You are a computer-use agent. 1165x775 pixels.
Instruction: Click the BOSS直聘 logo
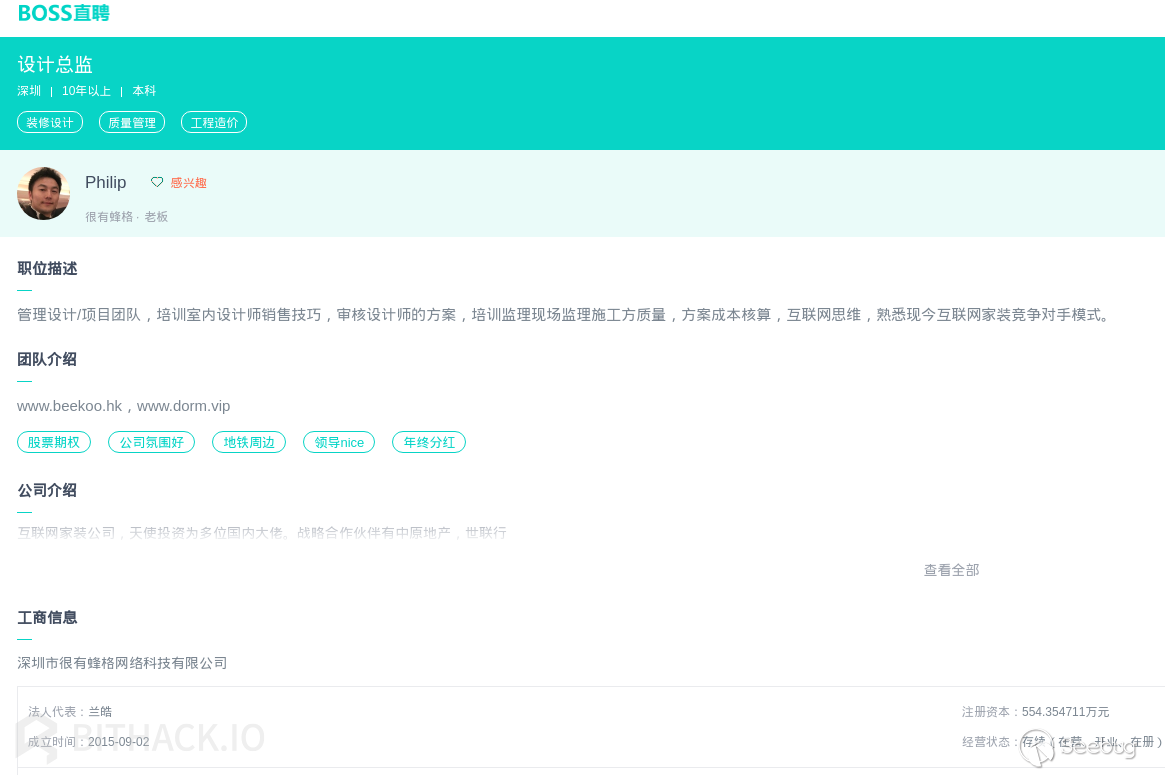pyautogui.click(x=63, y=13)
